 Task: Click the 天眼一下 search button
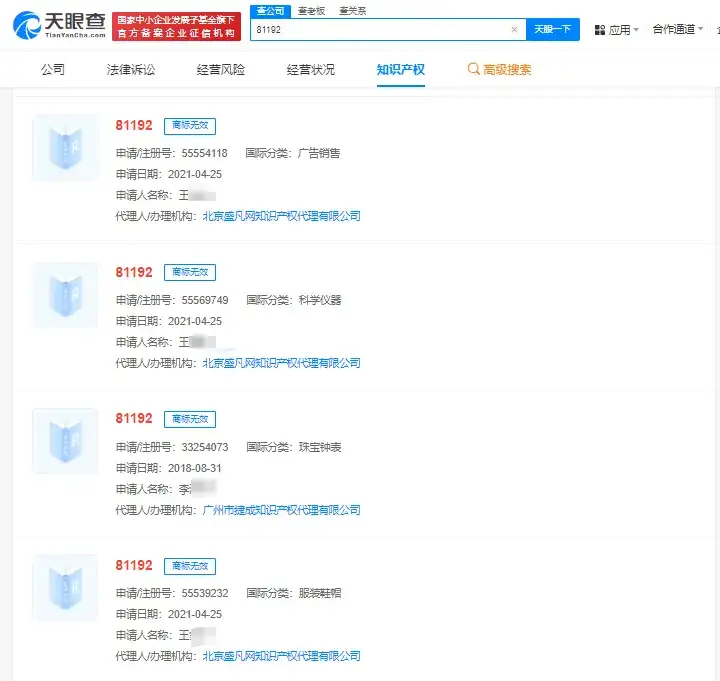(x=553, y=30)
